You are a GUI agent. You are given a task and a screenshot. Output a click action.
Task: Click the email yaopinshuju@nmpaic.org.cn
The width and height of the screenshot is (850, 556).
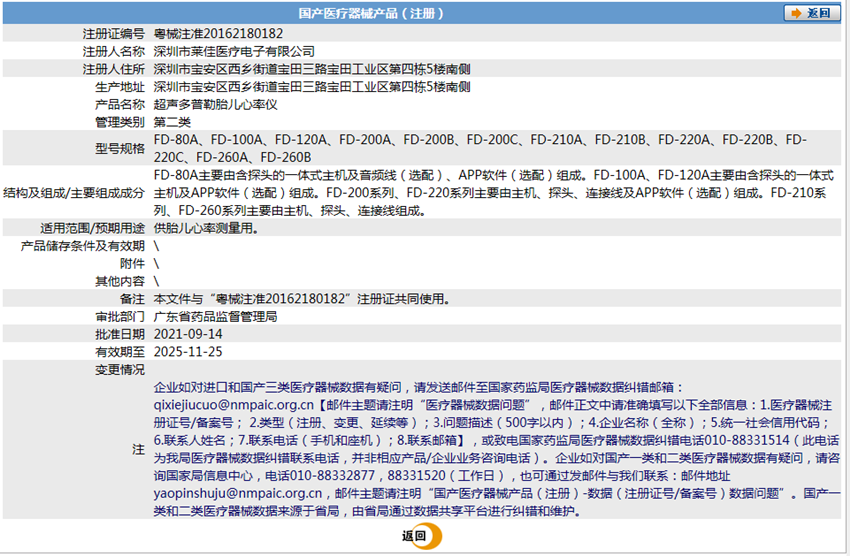click(x=237, y=493)
